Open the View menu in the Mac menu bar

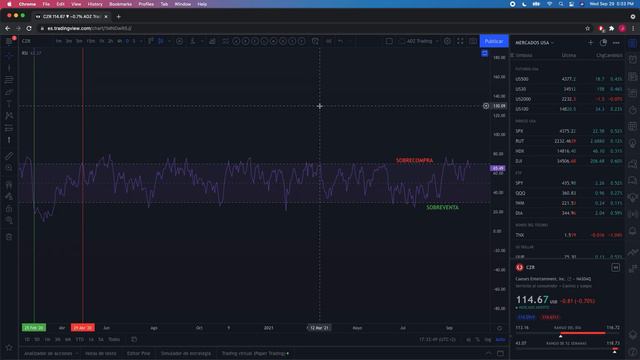coord(76,4)
